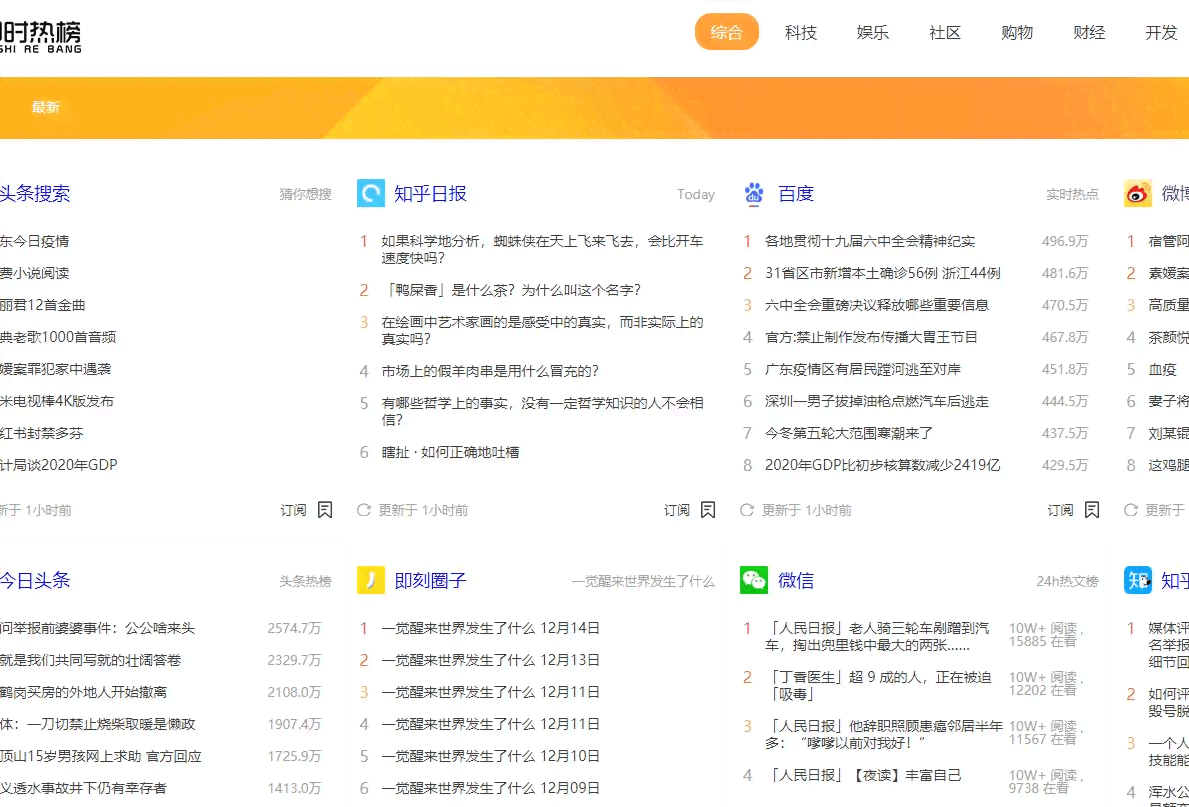Open the 社区 tab
This screenshot has width=1189, height=807.
pyautogui.click(x=945, y=32)
